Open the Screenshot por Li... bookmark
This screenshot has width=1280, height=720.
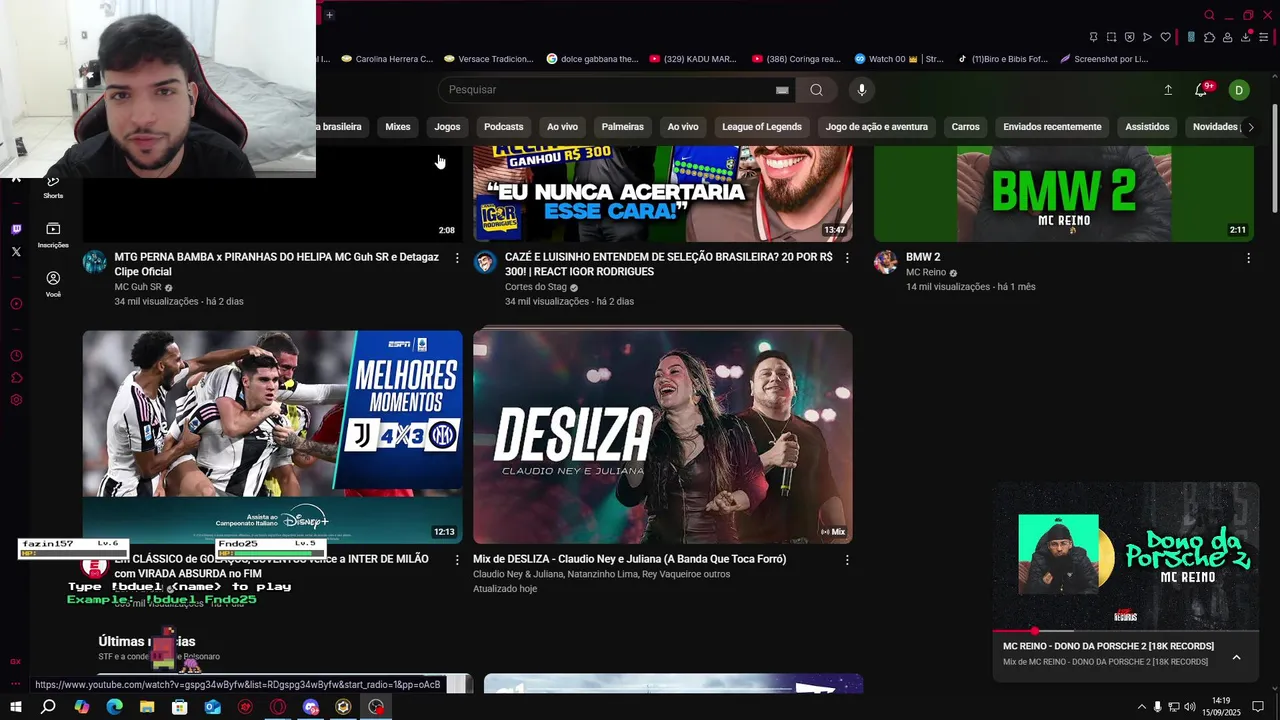click(x=1104, y=59)
